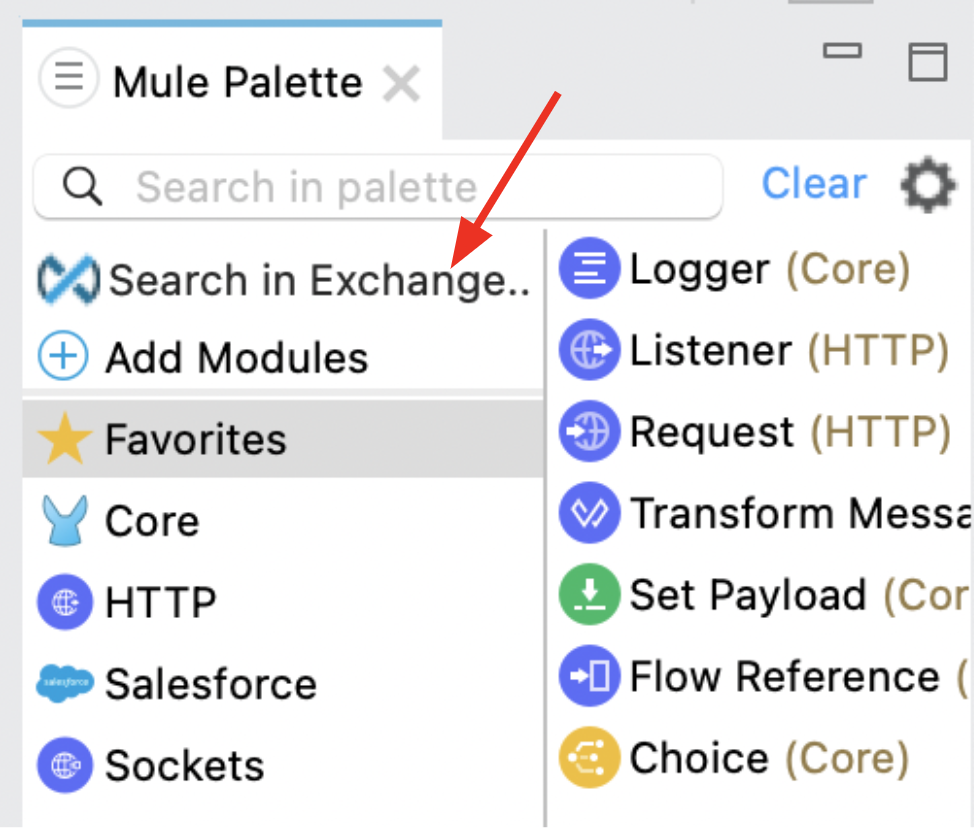Select the Choice router icon

[x=590, y=758]
